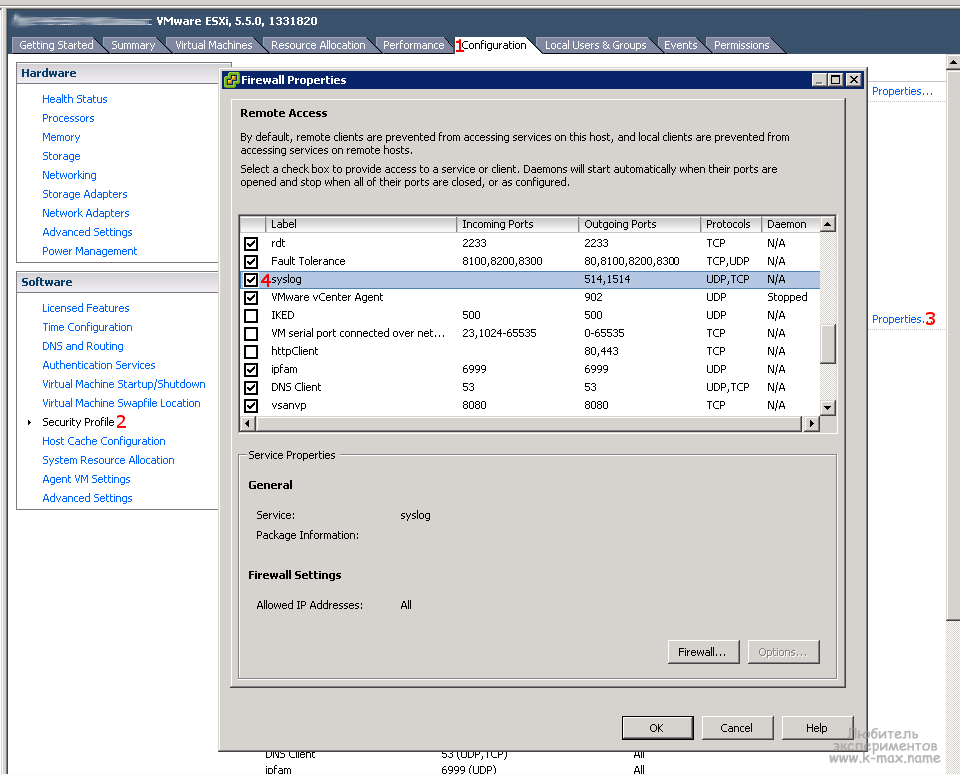Open the Performance tab

[413, 45]
